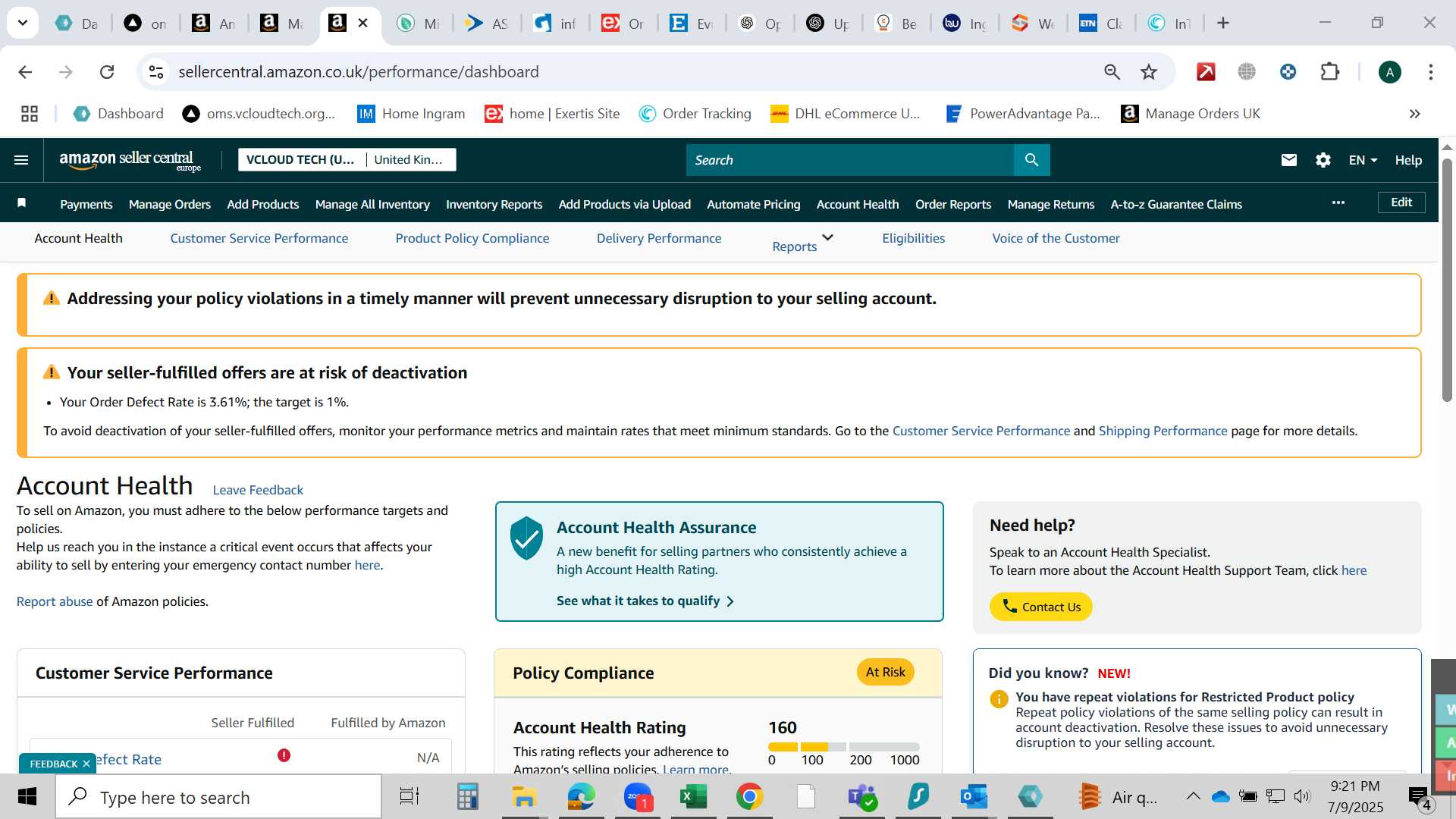Open the EN language dropdown

point(1363,160)
